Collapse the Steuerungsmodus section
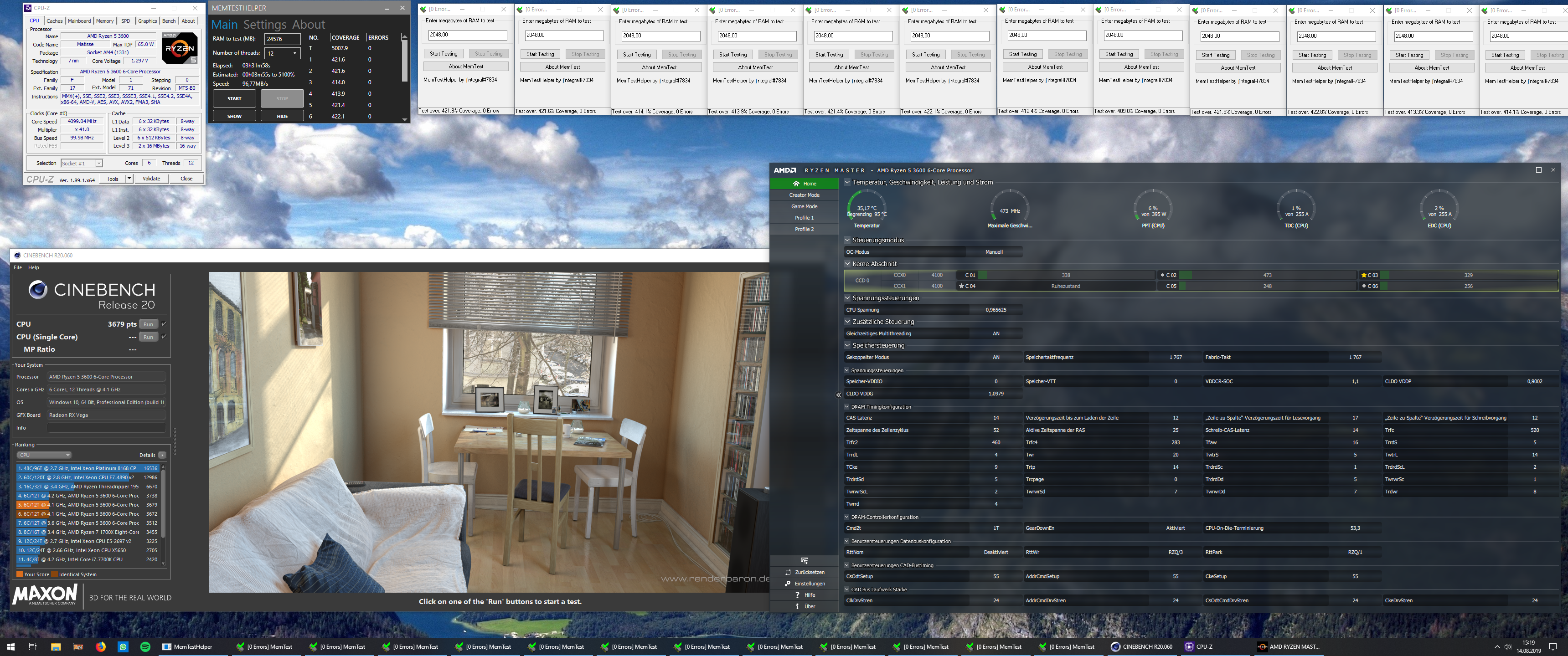Image resolution: width=1568 pixels, height=656 pixels. click(x=847, y=241)
